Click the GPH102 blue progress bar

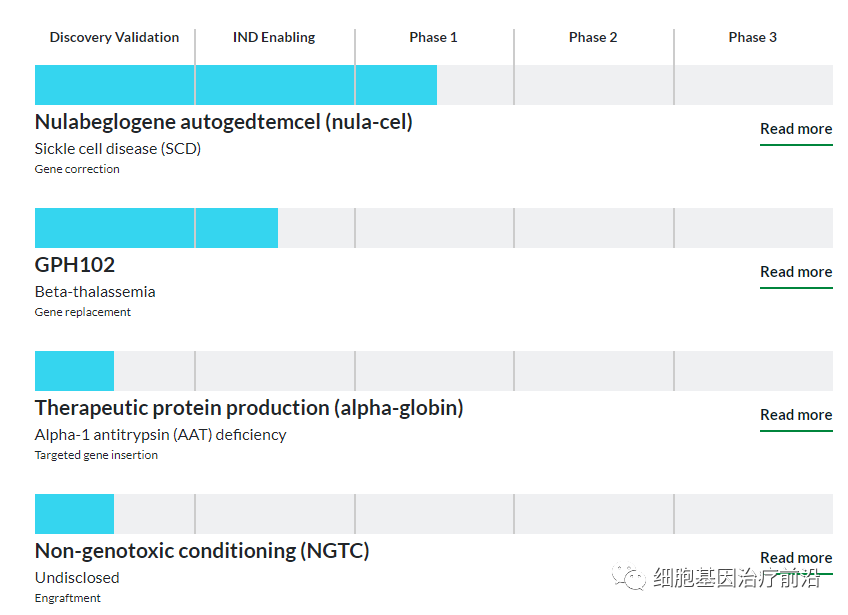(x=156, y=228)
